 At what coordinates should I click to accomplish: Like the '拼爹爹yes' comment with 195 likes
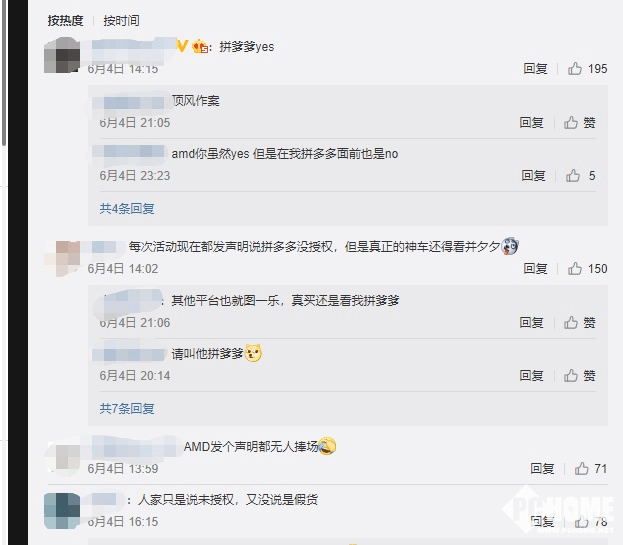pyautogui.click(x=575, y=69)
